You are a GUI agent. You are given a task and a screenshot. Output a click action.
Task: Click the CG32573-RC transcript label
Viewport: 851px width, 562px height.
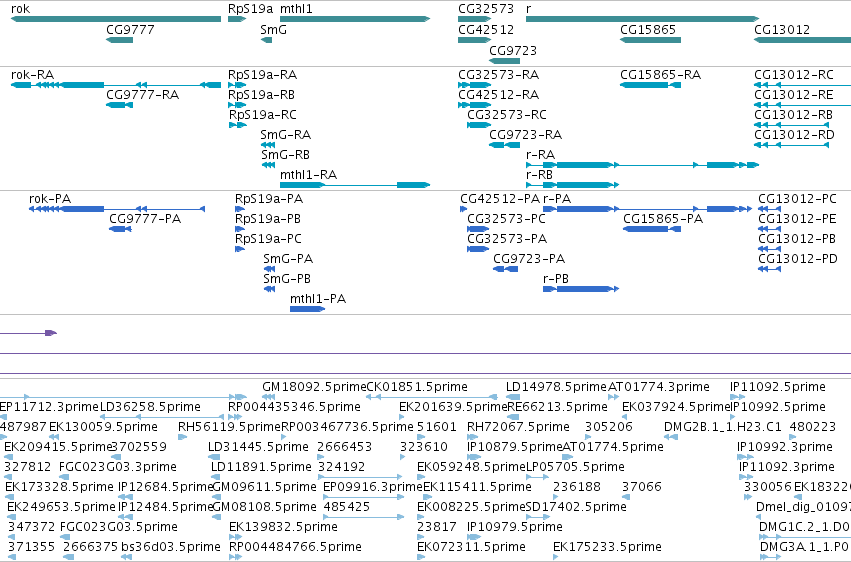[x=507, y=114]
